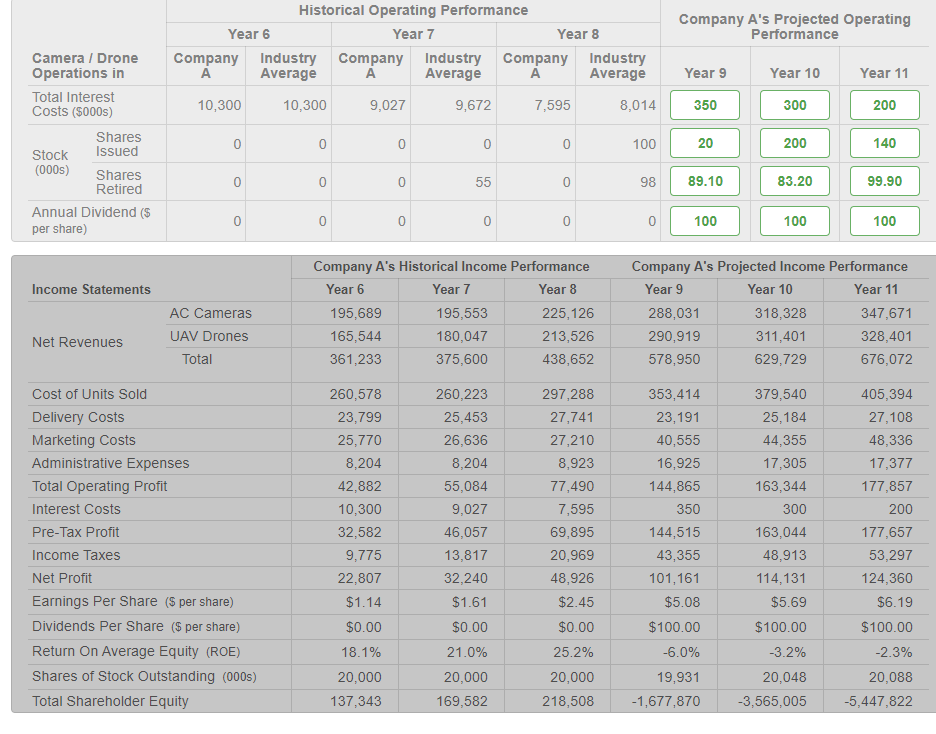Edit Year 11 Shares Retired field 99.90
This screenshot has width=936, height=734.
885,181
